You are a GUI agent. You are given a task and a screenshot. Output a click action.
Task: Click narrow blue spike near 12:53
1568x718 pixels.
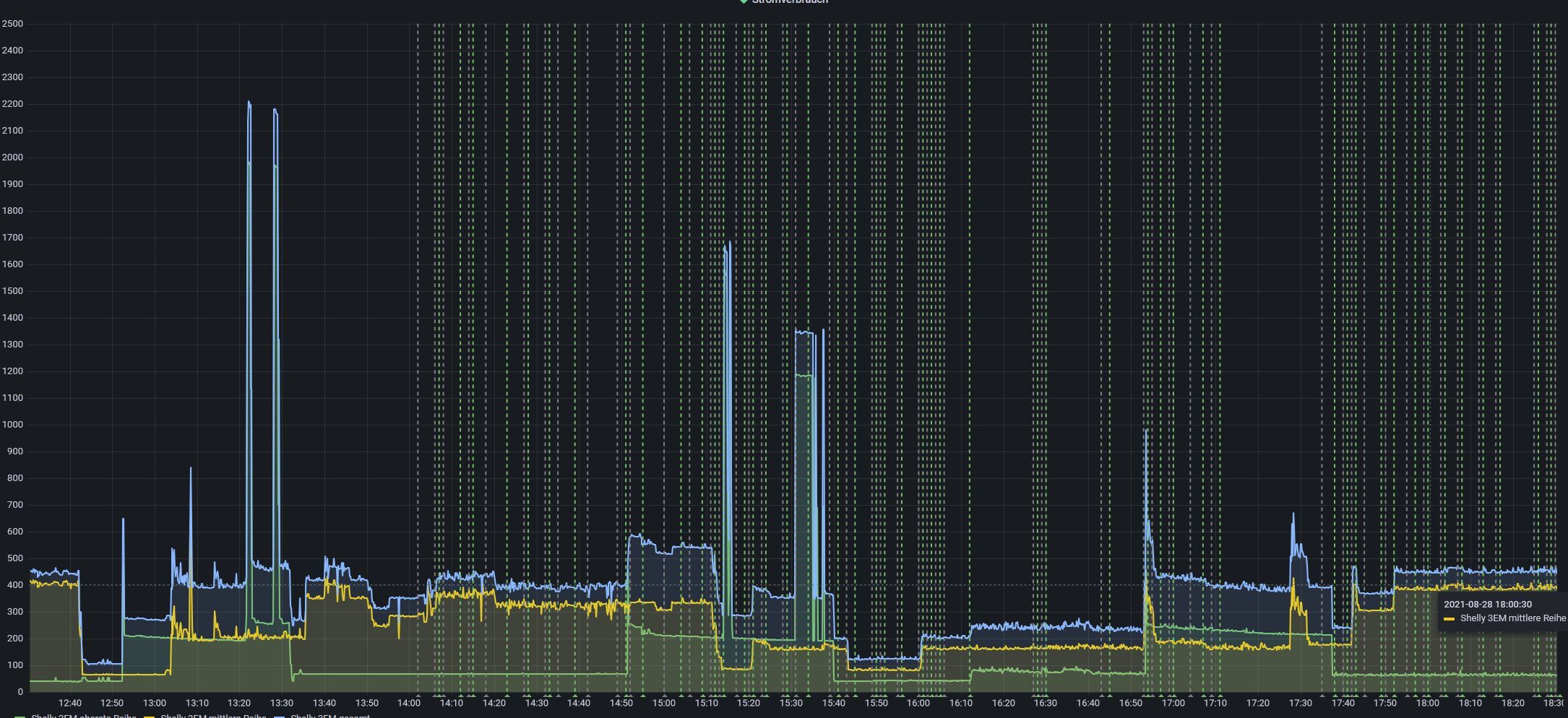point(123,519)
